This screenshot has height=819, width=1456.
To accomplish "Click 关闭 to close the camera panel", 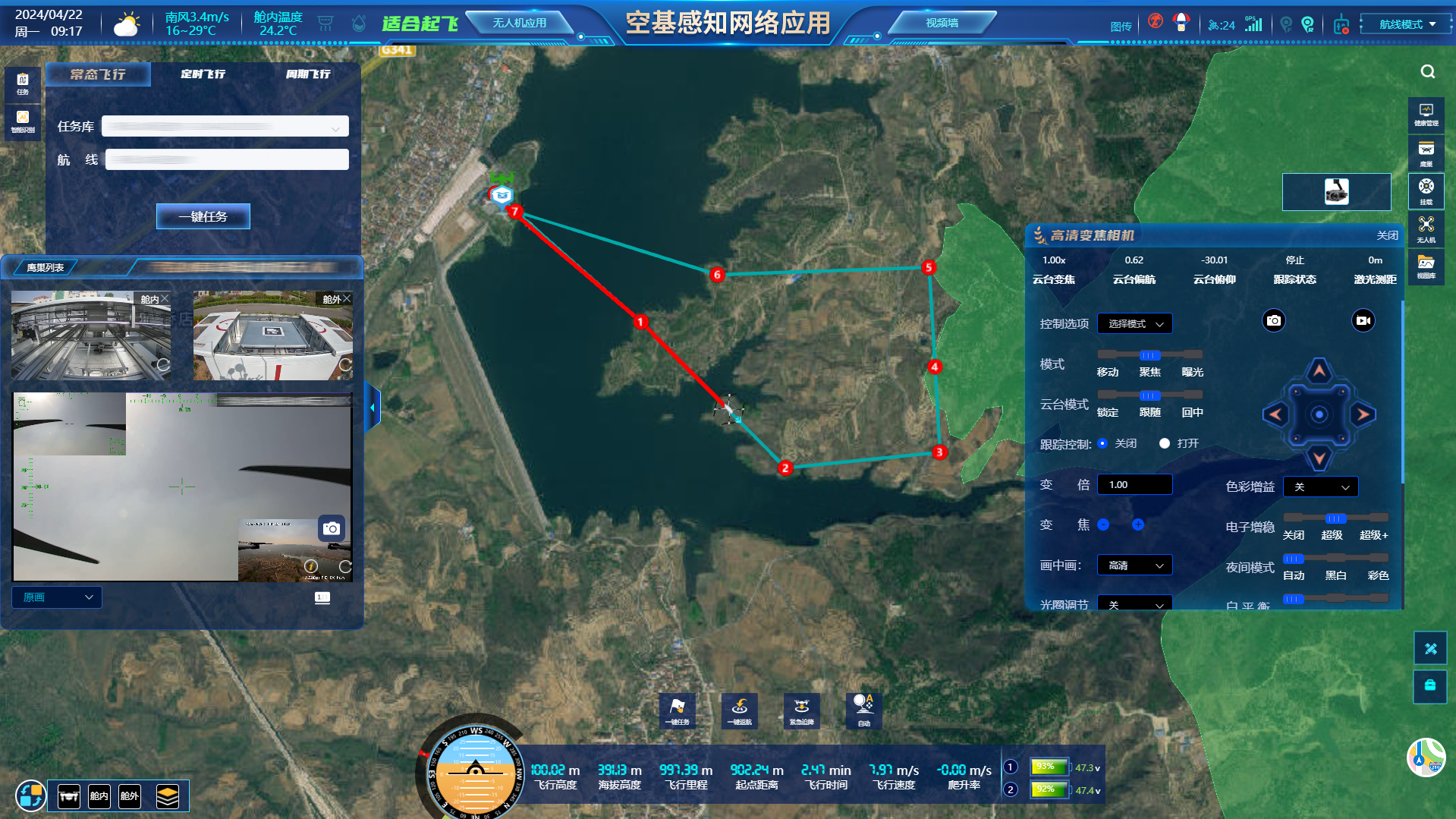I will tap(1387, 236).
